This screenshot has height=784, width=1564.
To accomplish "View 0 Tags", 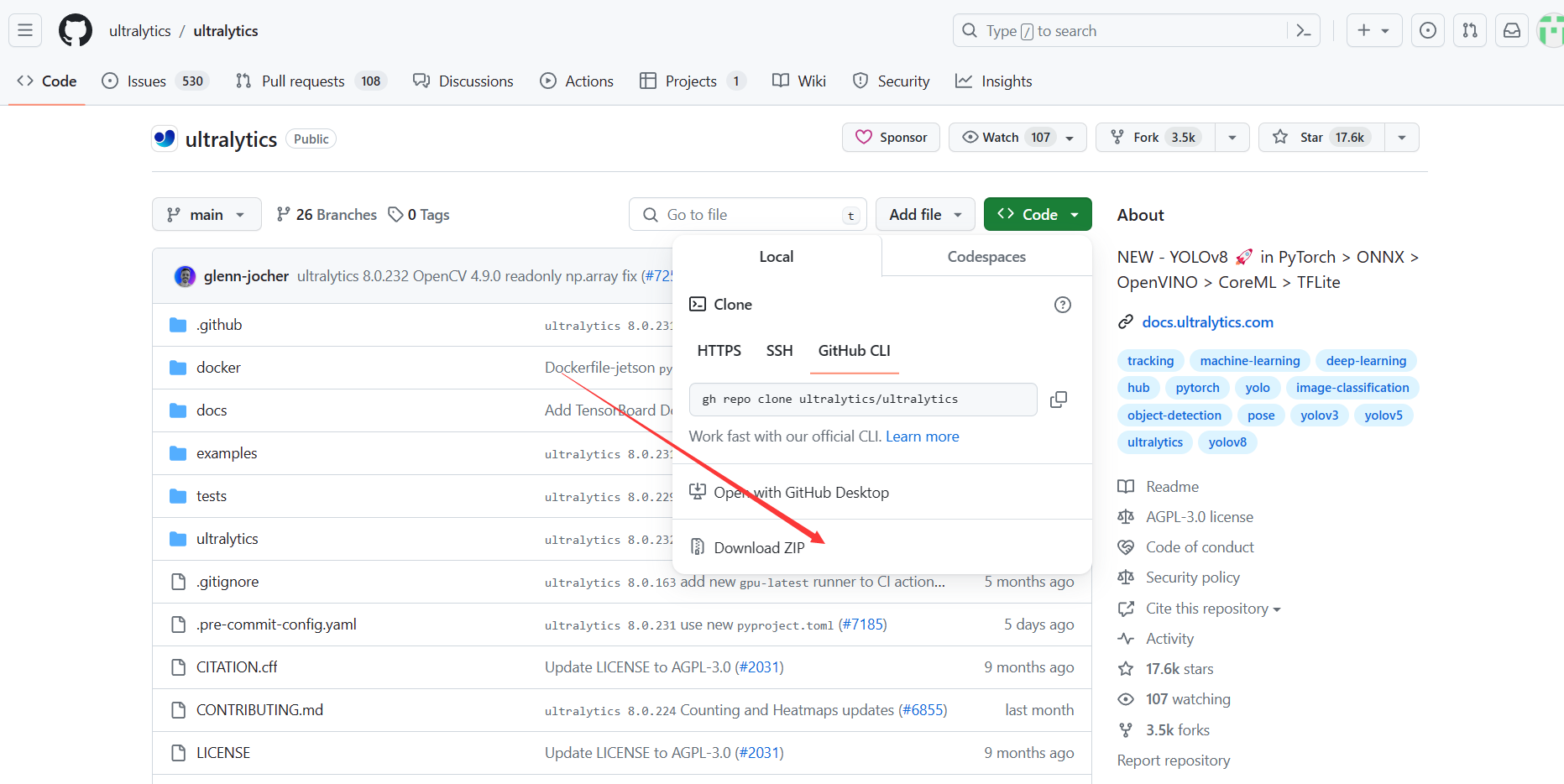I will [x=419, y=215].
